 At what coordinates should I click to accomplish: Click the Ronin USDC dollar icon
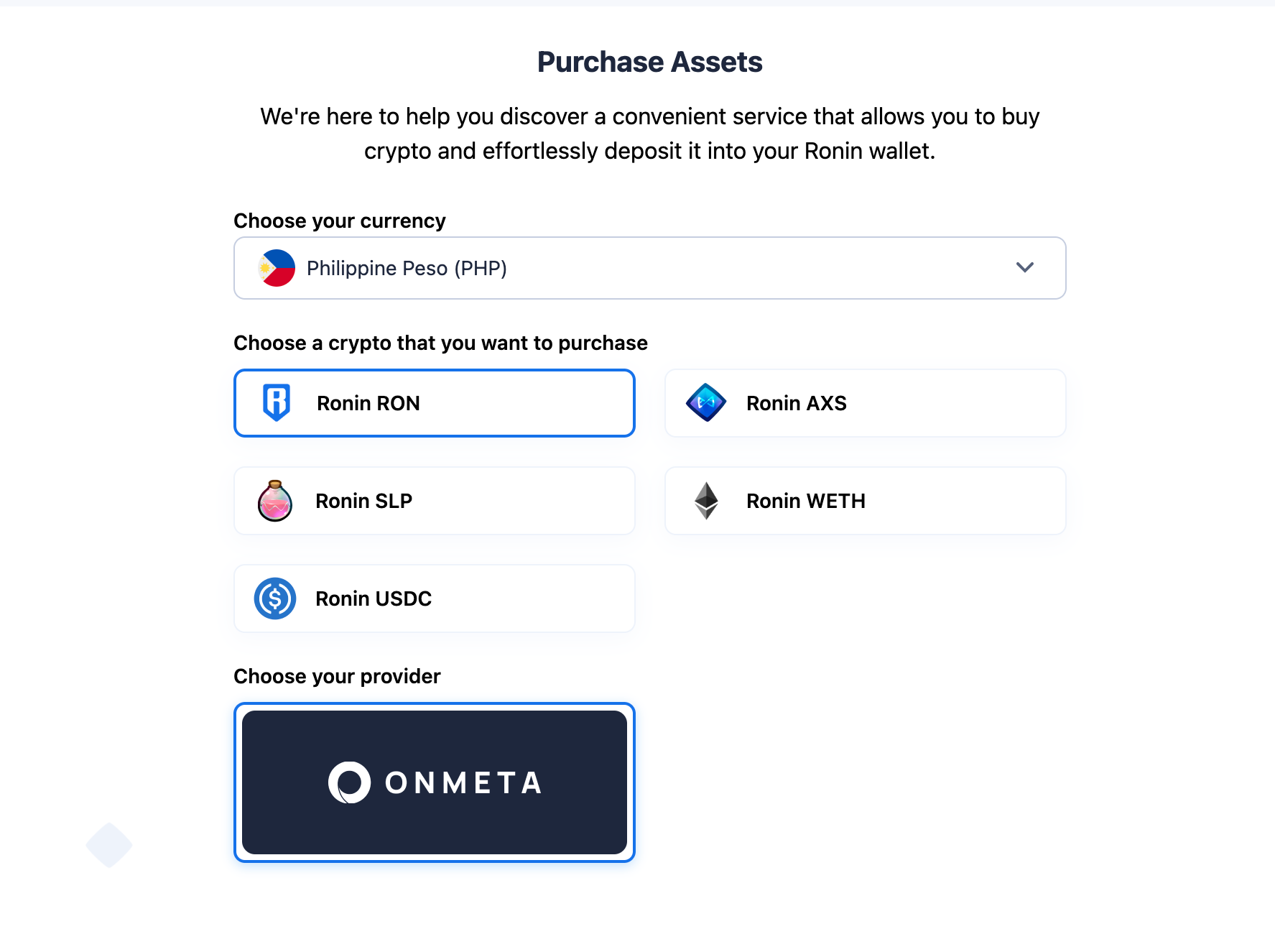click(x=275, y=598)
